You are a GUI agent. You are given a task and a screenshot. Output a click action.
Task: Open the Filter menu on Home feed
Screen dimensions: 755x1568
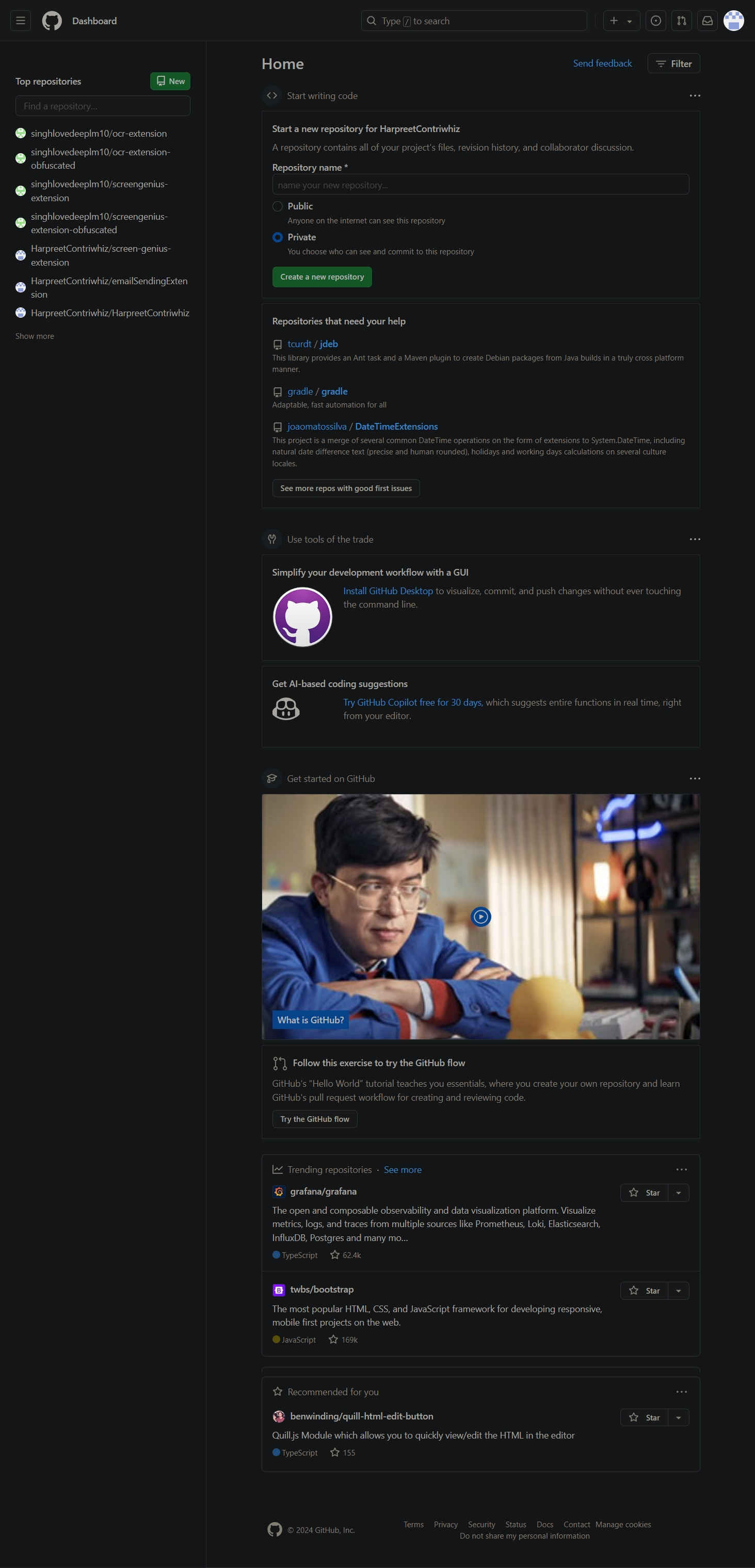(673, 64)
